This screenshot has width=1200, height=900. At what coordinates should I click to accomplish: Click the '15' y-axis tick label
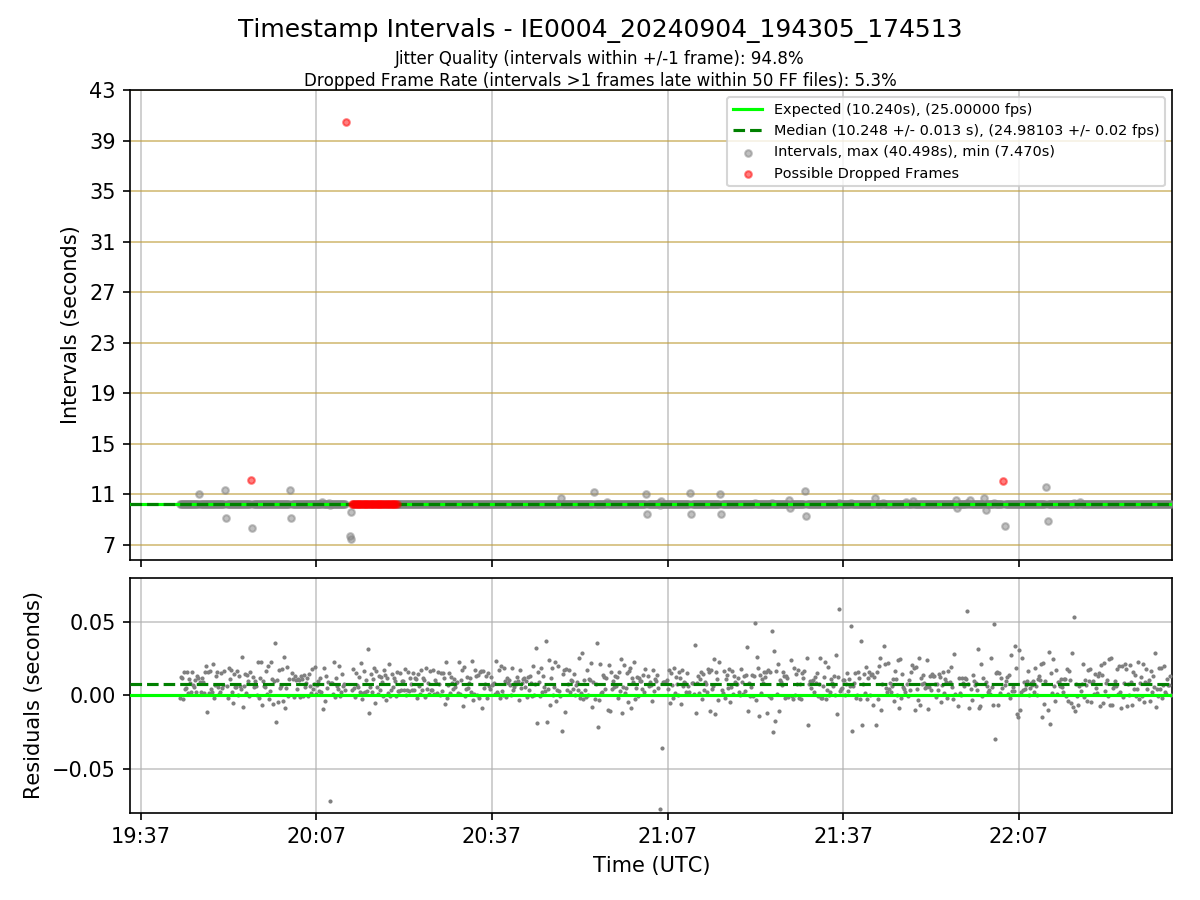(x=103, y=444)
